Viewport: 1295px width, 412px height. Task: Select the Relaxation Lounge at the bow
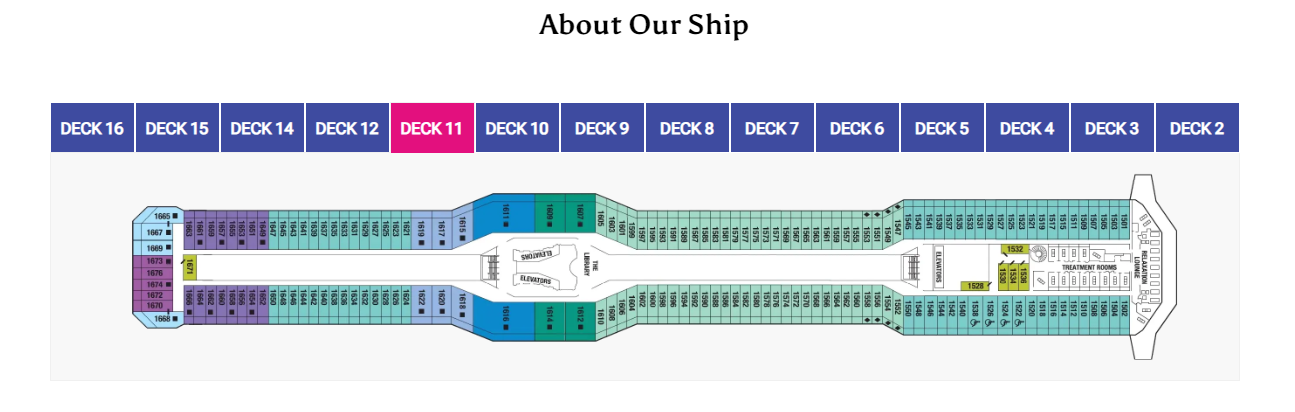pos(1139,264)
